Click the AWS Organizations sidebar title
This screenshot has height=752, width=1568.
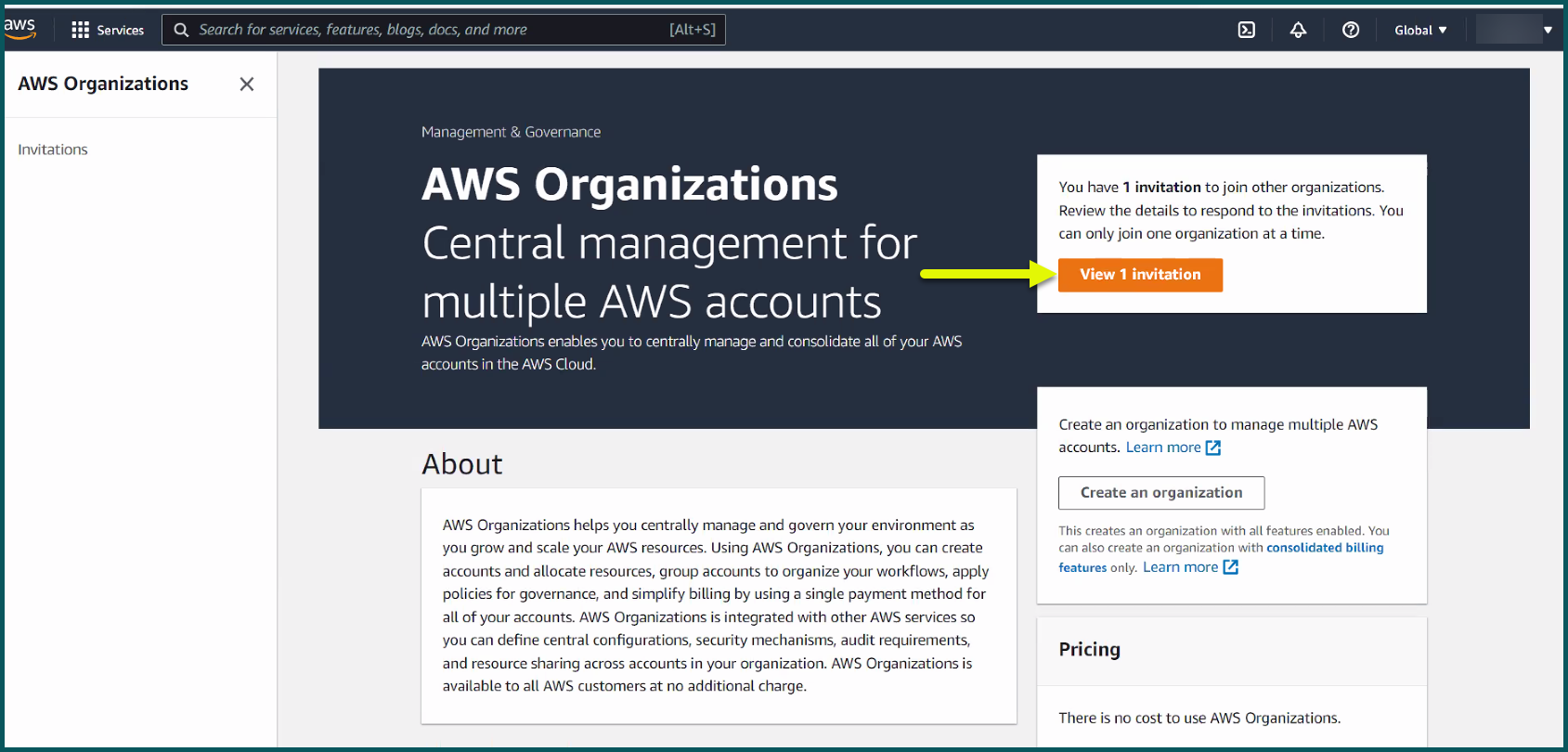(x=103, y=84)
